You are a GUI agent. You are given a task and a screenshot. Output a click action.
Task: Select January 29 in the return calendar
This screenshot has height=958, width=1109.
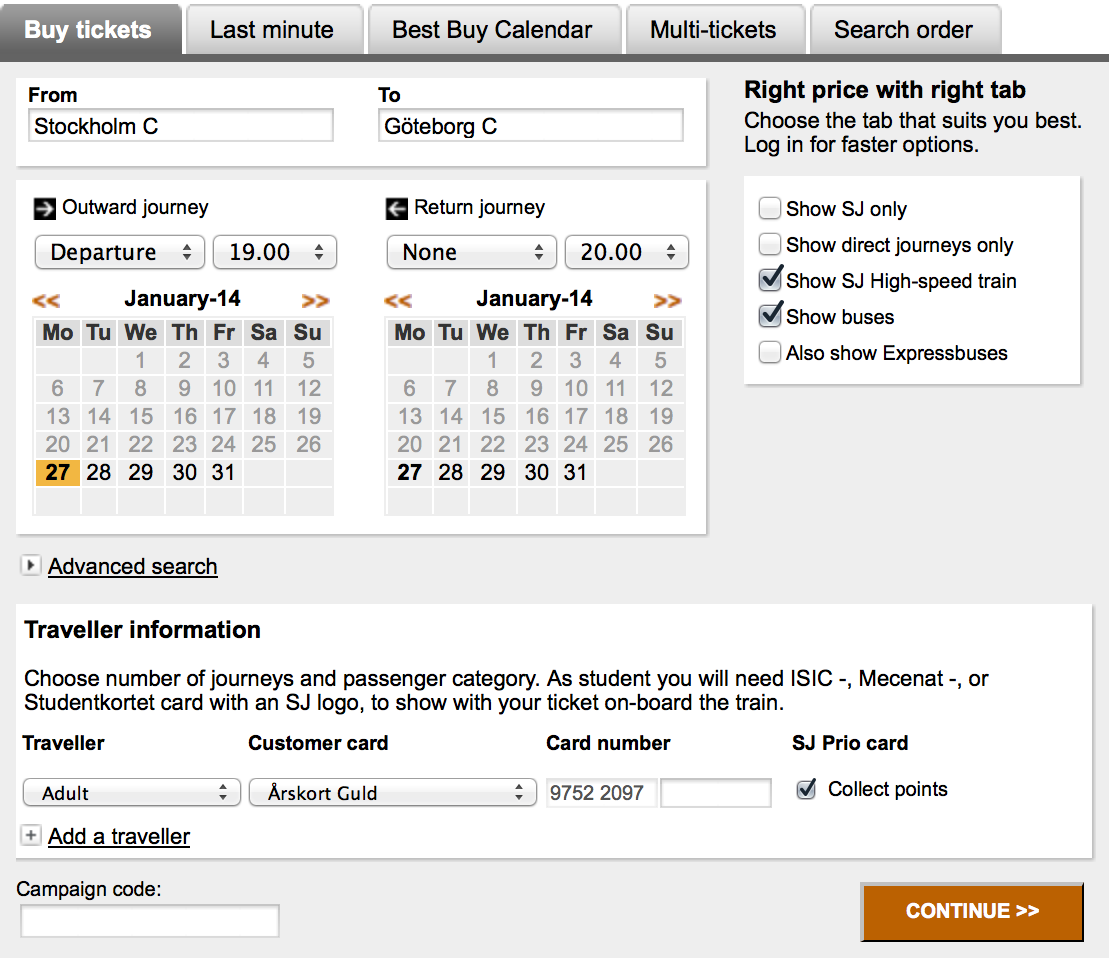[493, 472]
